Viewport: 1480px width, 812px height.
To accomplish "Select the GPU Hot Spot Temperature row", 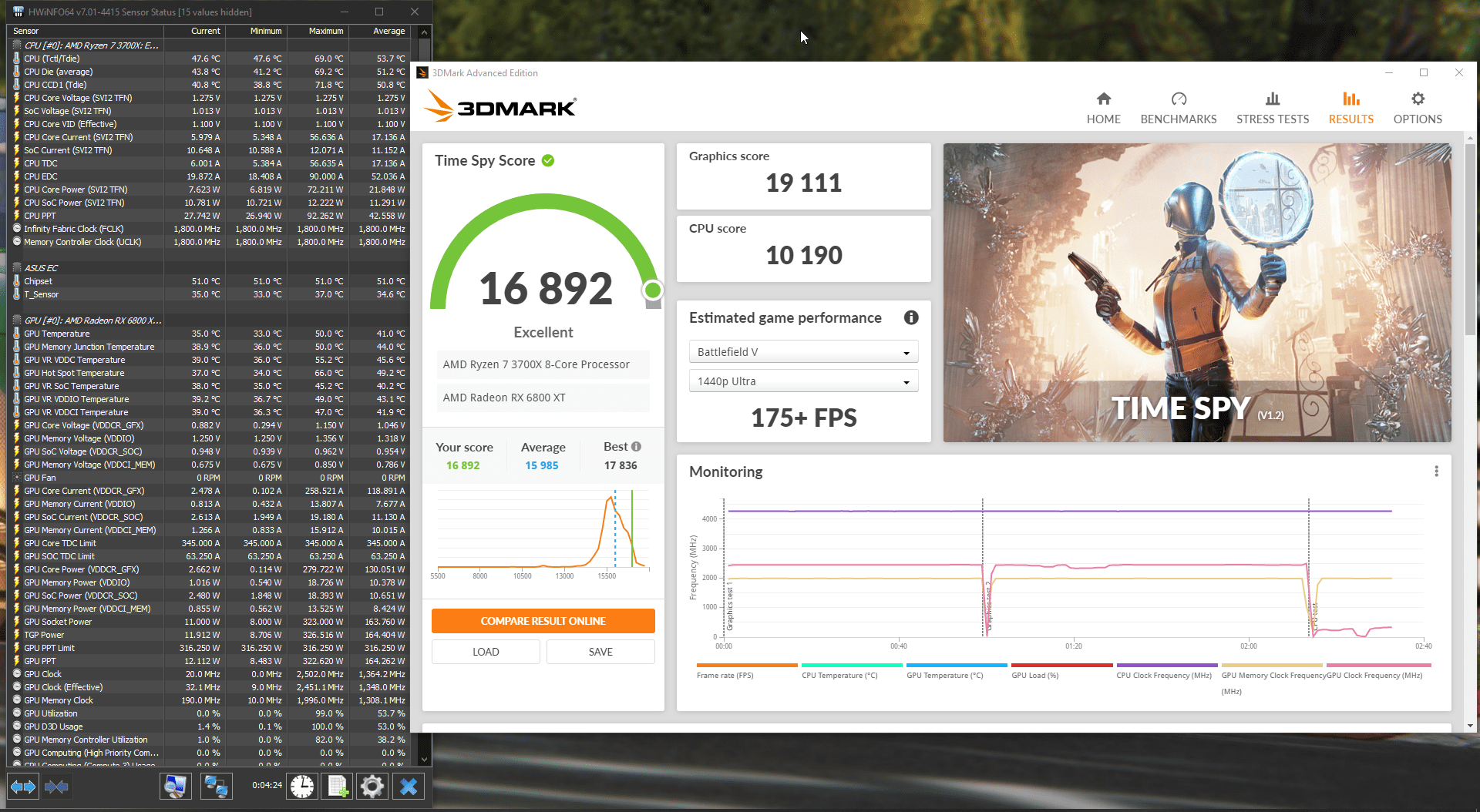I will pyautogui.click(x=208, y=373).
